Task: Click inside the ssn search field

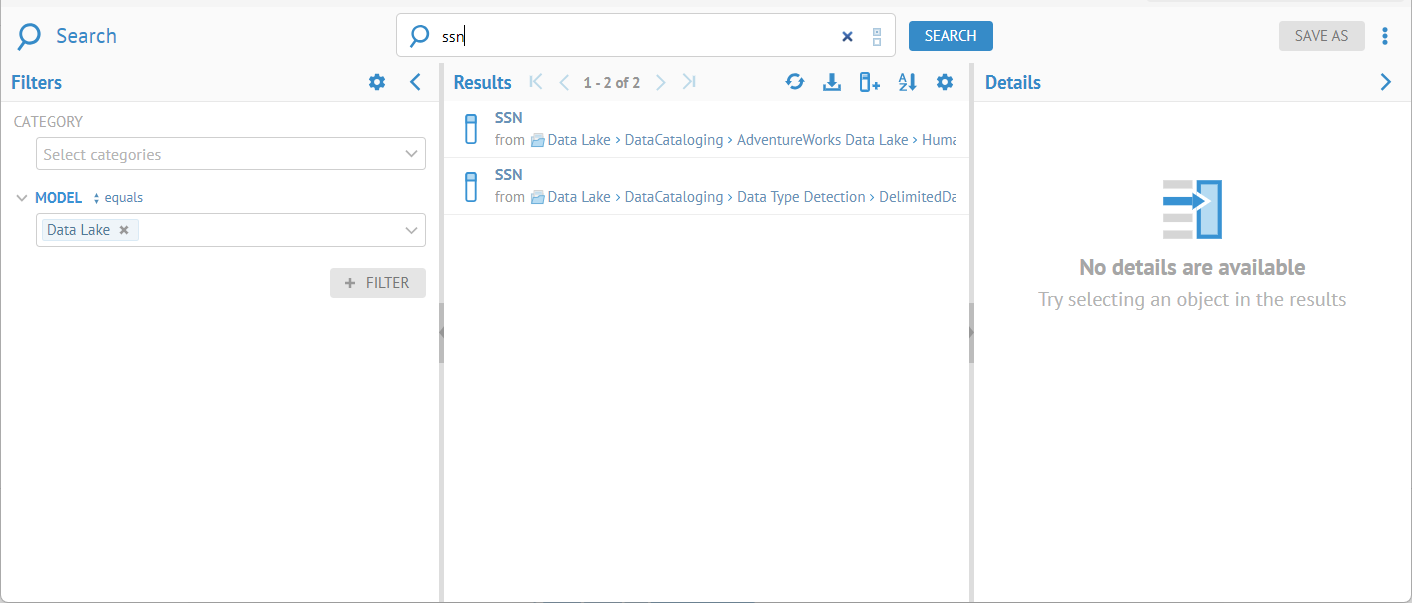Action: (x=640, y=36)
